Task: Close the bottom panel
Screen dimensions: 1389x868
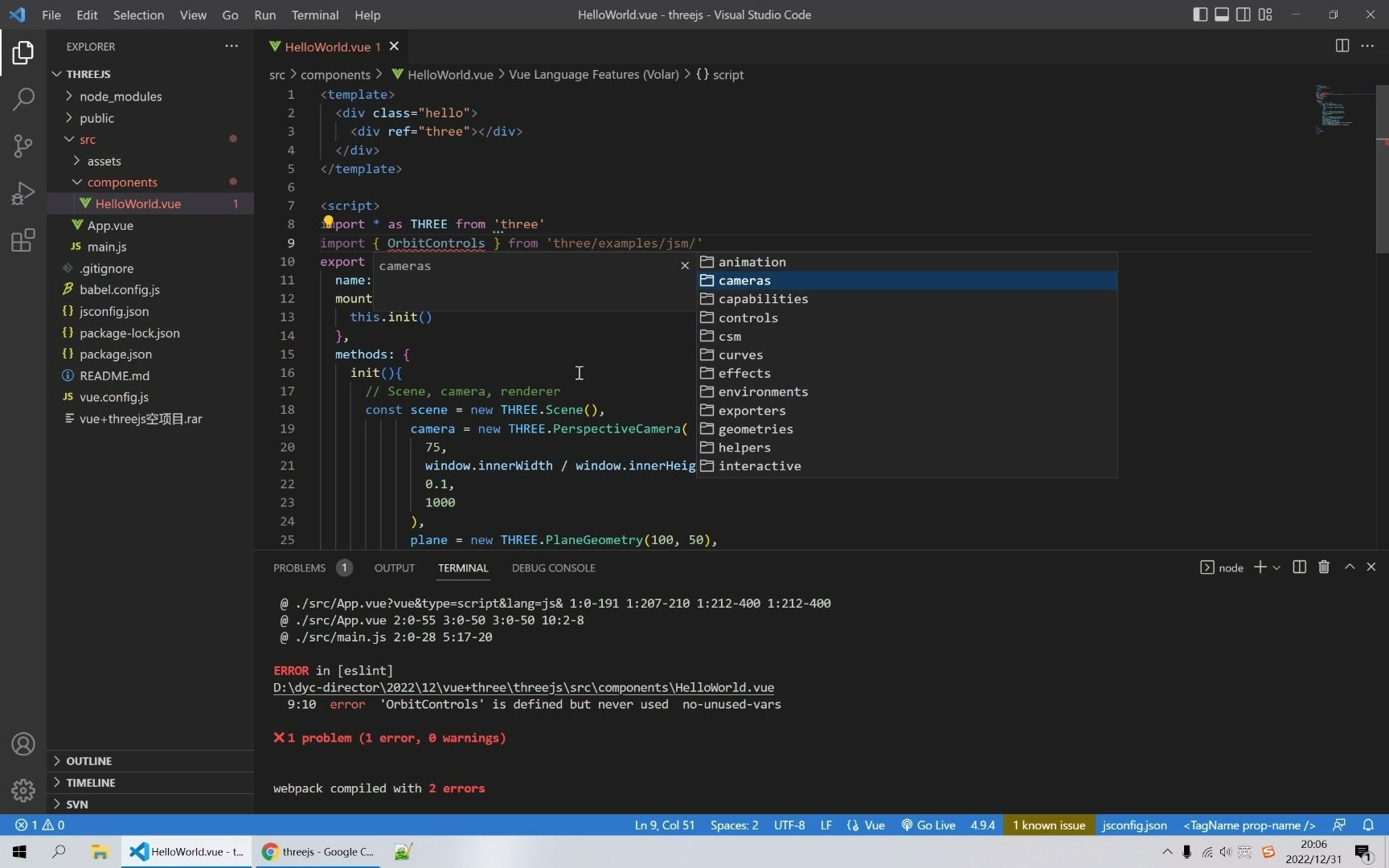Action: 1371,567
